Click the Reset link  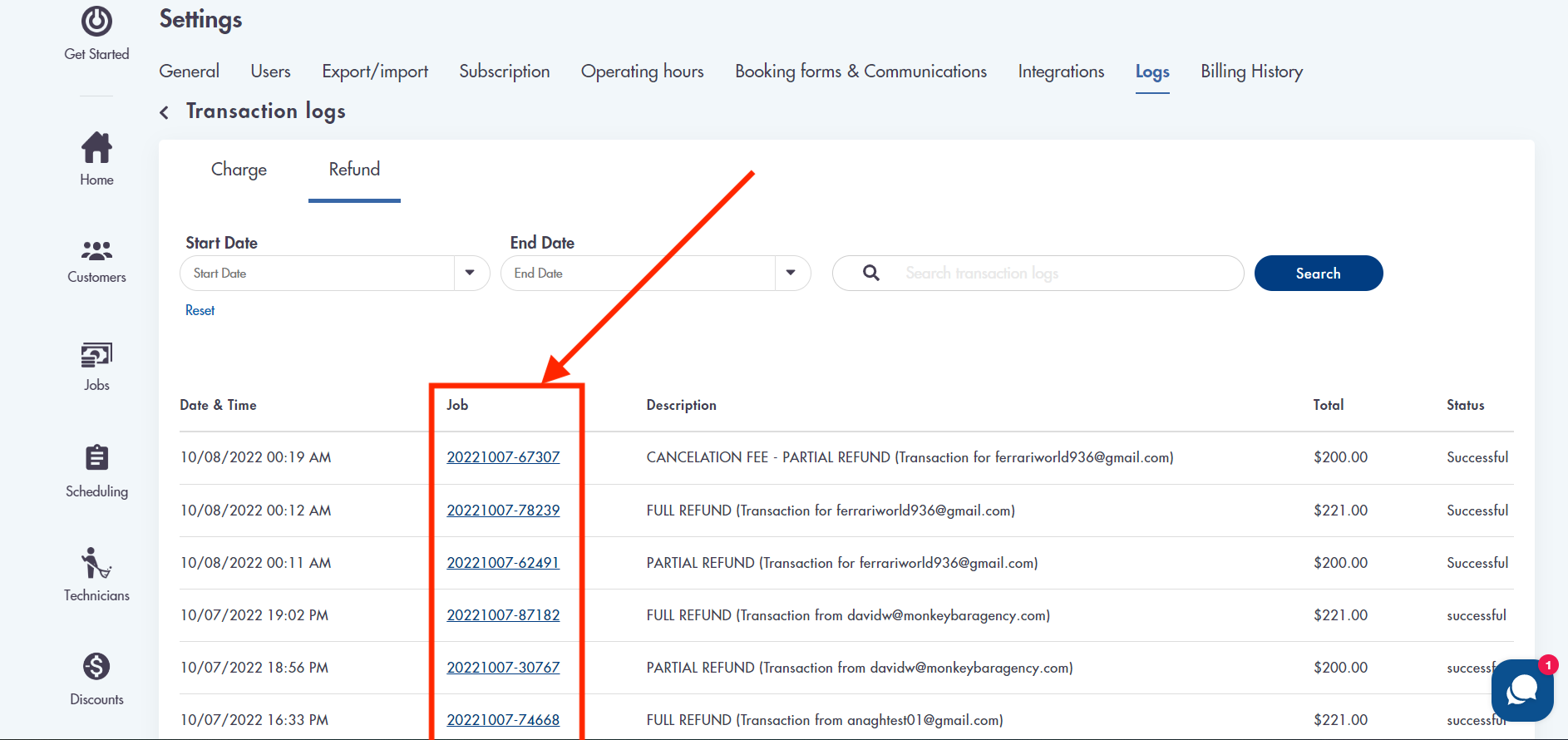[x=200, y=310]
